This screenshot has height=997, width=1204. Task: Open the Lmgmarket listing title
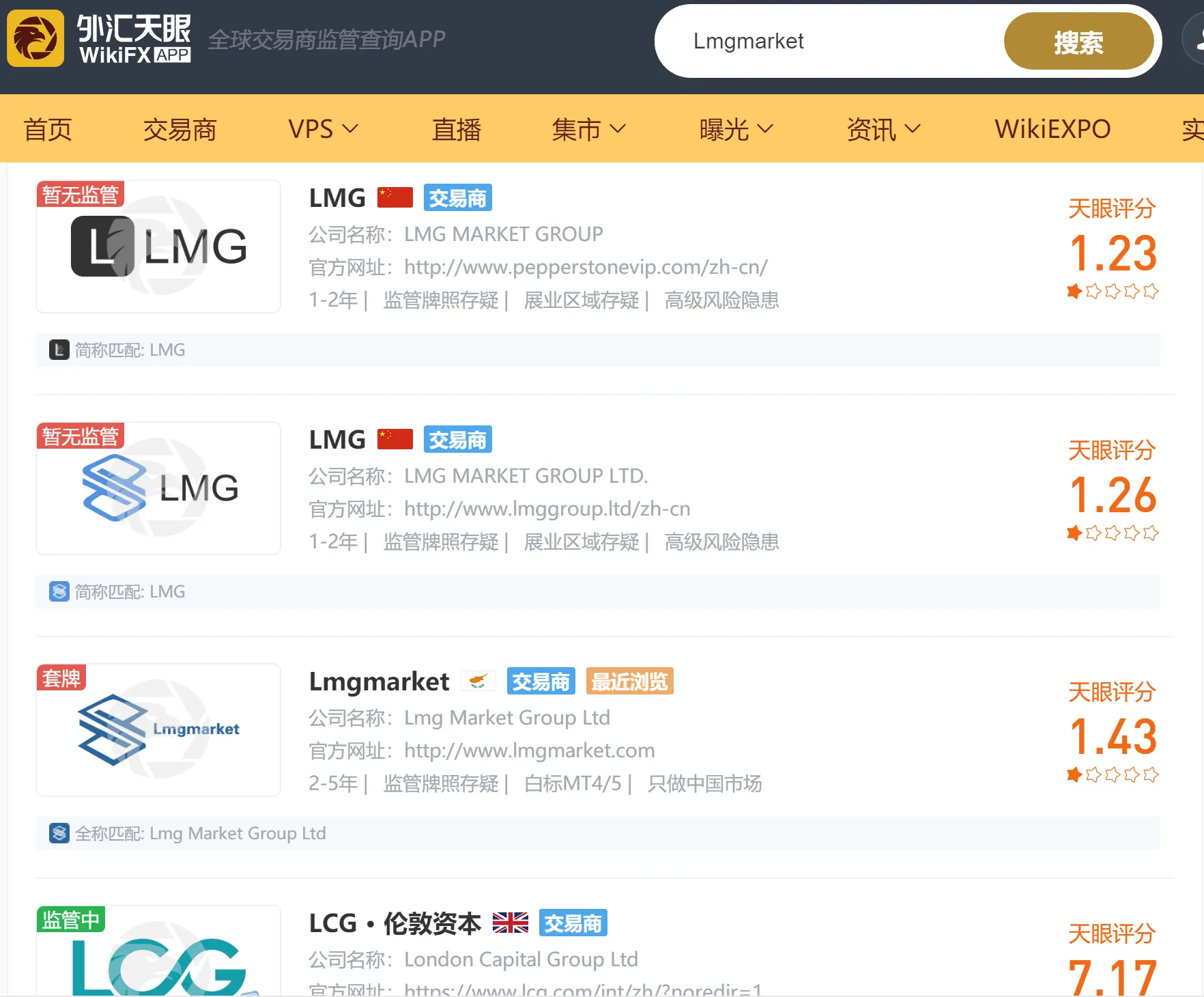pyautogui.click(x=379, y=682)
